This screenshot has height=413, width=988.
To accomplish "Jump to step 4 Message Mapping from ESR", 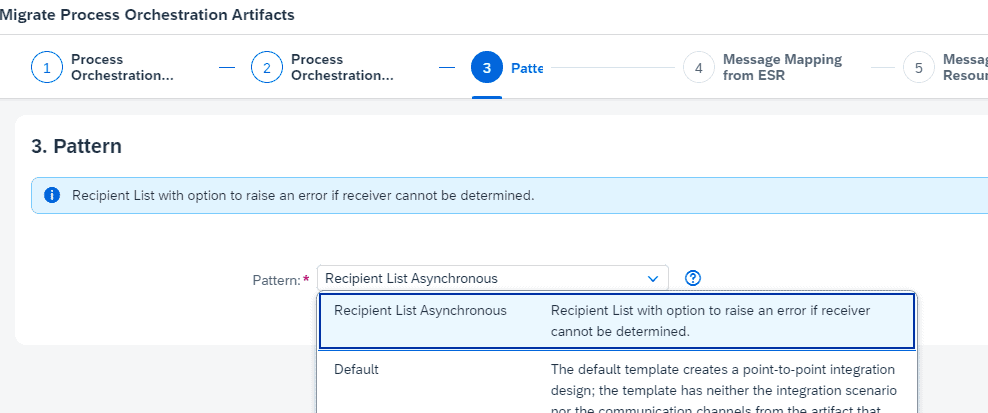I will tap(762, 67).
